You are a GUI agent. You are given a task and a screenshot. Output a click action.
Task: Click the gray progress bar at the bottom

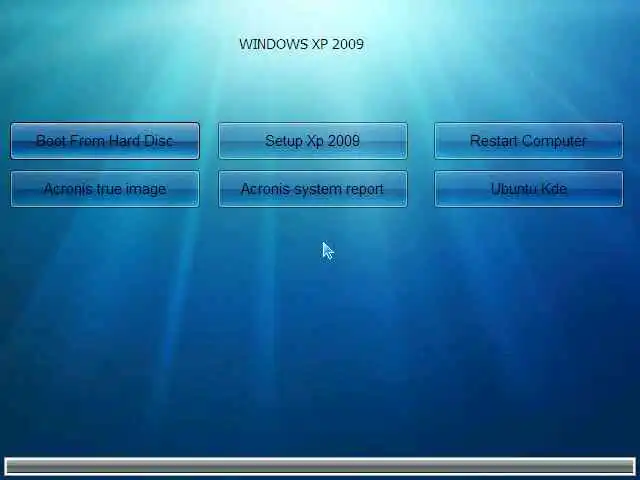(x=320, y=466)
